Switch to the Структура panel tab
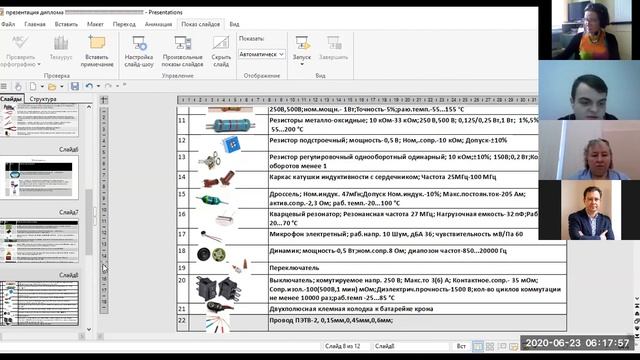The width and height of the screenshot is (640, 360). [43, 99]
